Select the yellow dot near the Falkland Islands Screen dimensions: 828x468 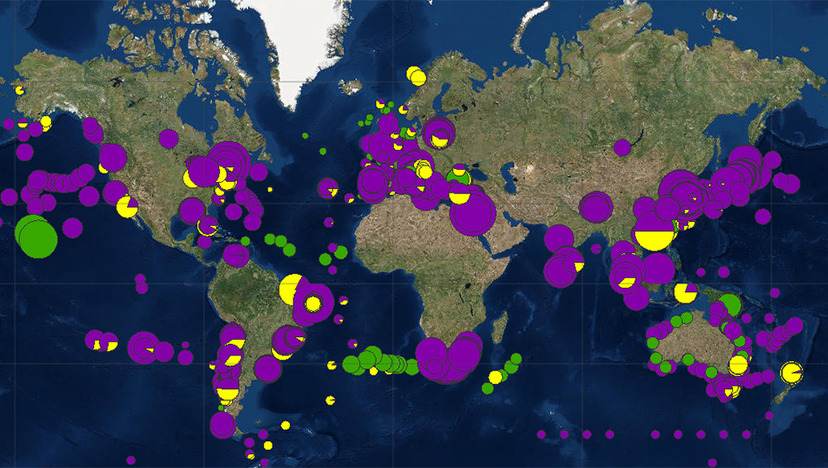tap(286, 425)
